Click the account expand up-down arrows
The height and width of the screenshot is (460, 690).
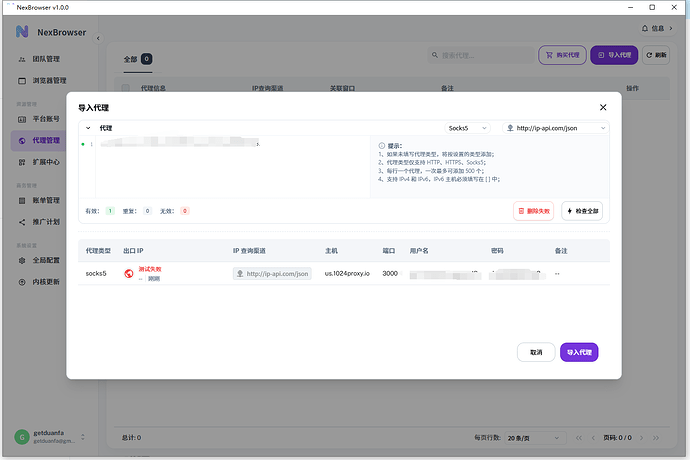(83, 437)
